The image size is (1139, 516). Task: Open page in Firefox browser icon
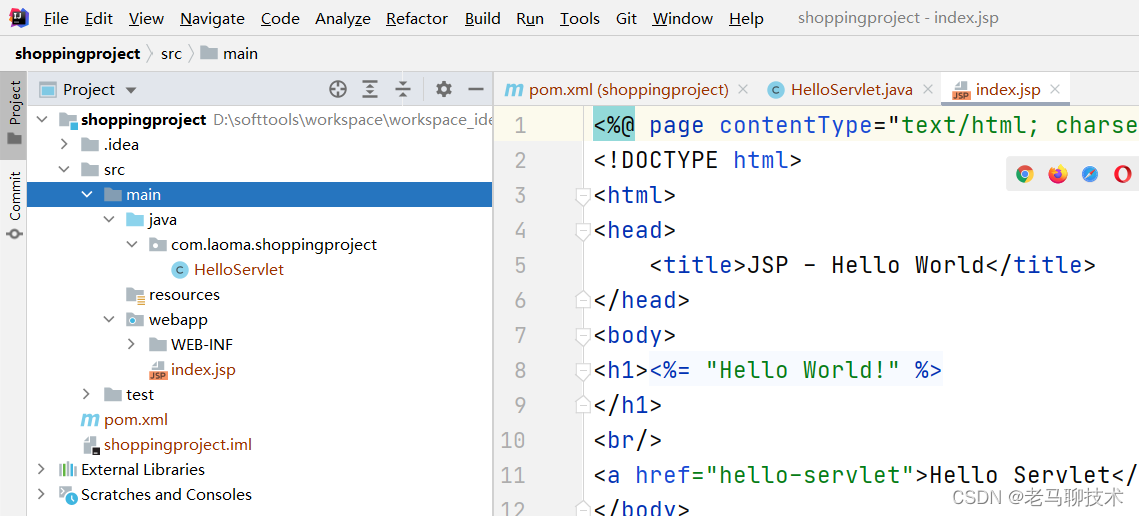pos(1058,174)
